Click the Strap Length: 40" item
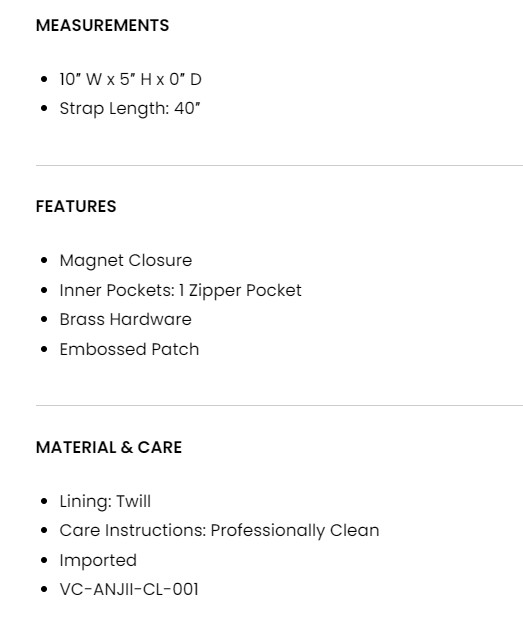The height and width of the screenshot is (627, 523). coord(130,108)
